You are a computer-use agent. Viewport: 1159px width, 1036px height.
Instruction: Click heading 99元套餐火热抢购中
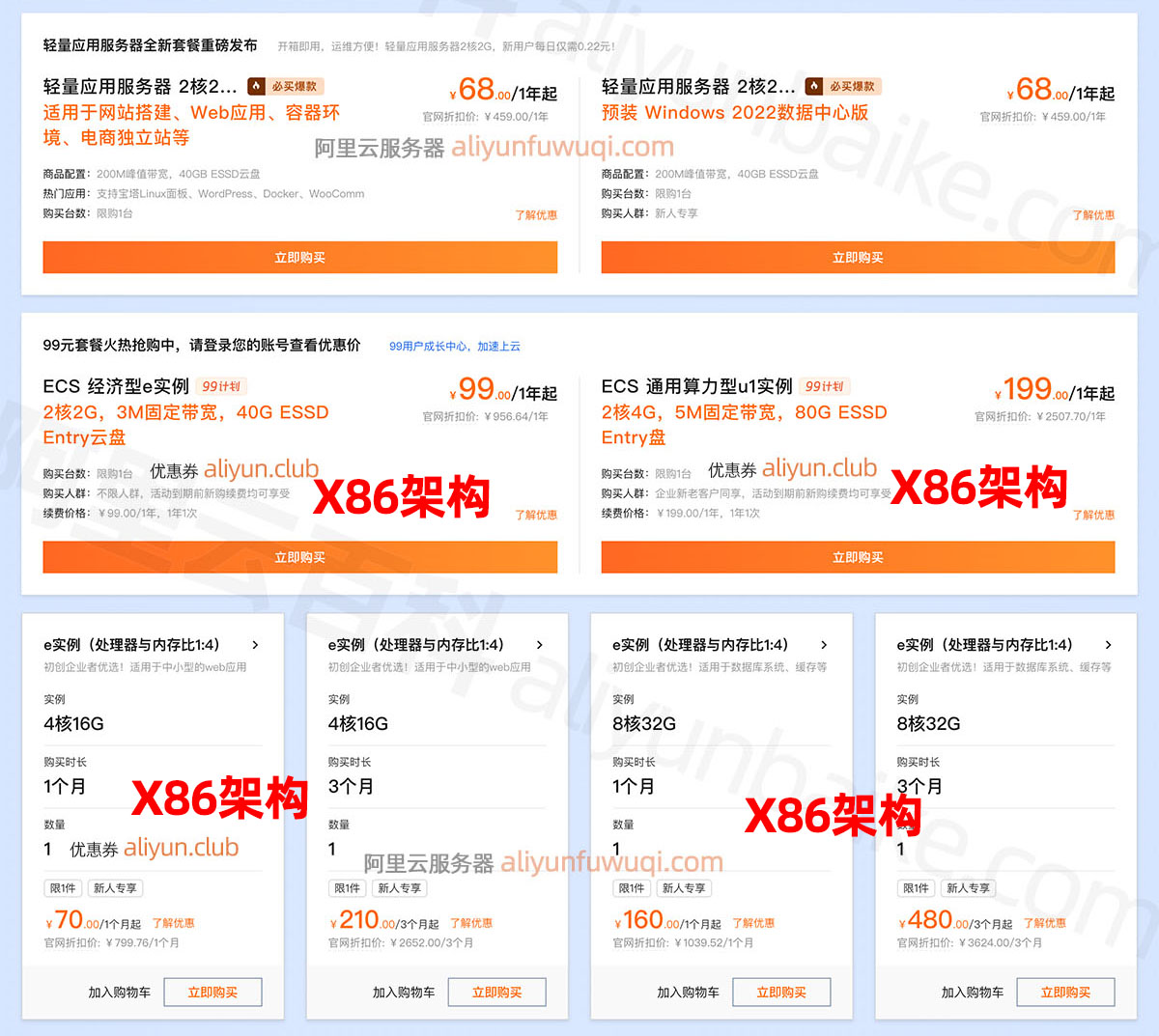[202, 345]
